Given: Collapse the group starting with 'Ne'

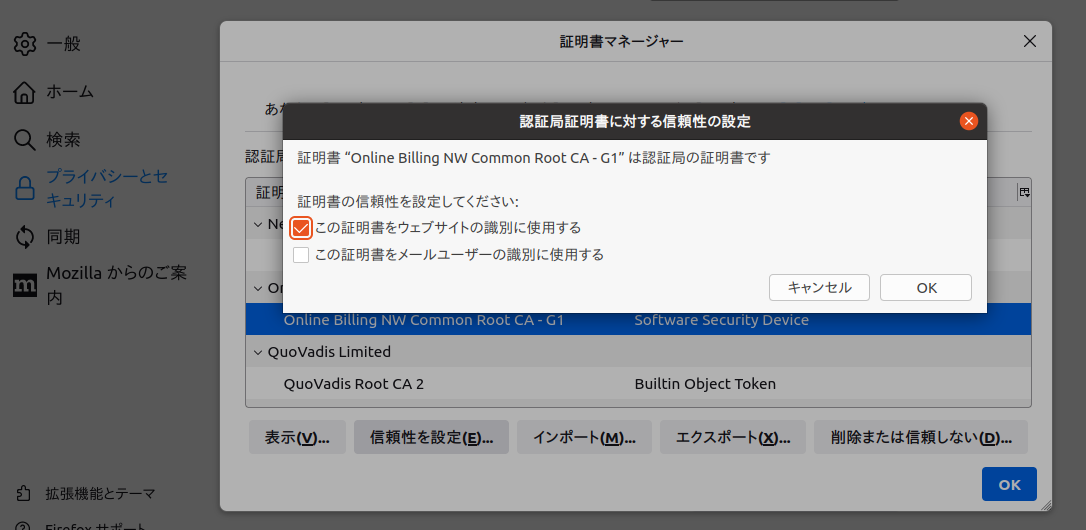Looking at the screenshot, I should click(x=258, y=224).
